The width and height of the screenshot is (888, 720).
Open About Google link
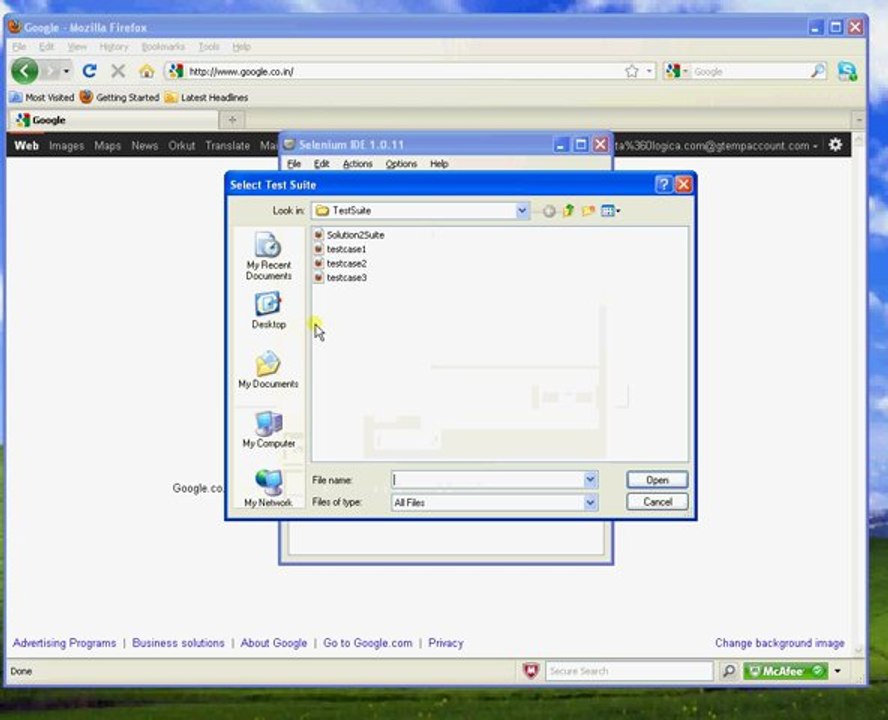point(274,643)
